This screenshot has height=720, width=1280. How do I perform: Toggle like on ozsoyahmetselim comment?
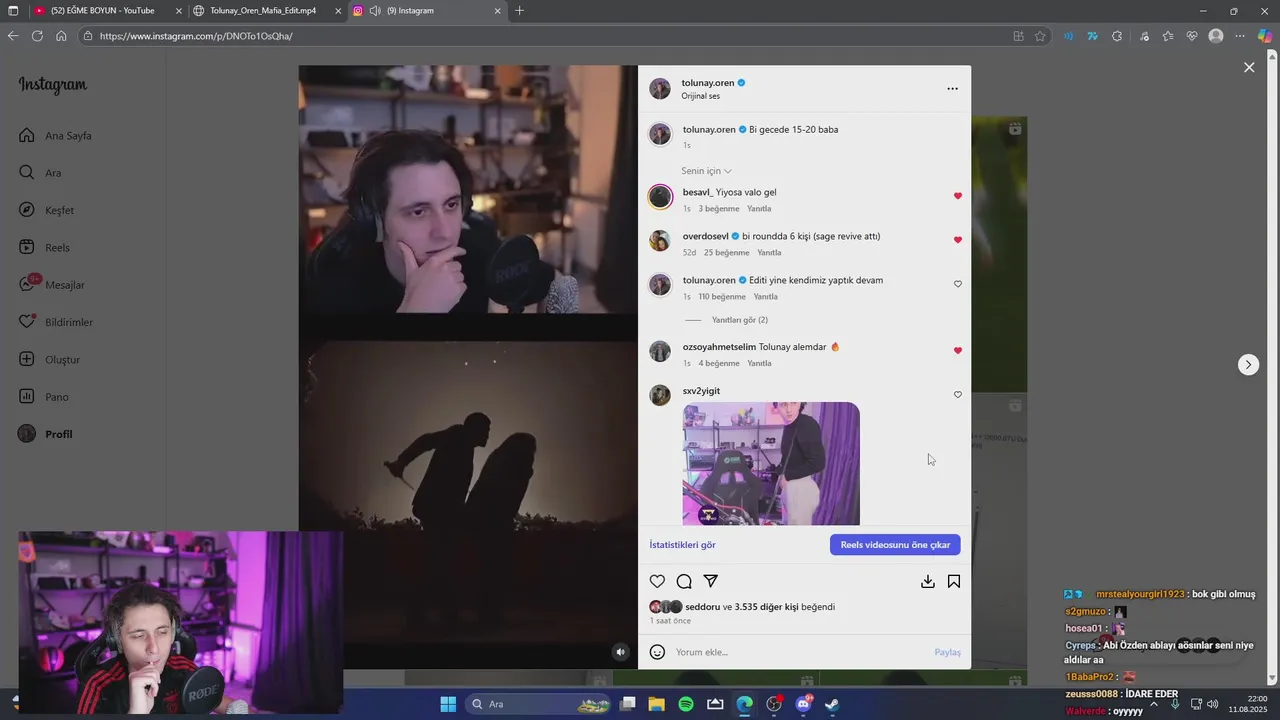(x=957, y=351)
